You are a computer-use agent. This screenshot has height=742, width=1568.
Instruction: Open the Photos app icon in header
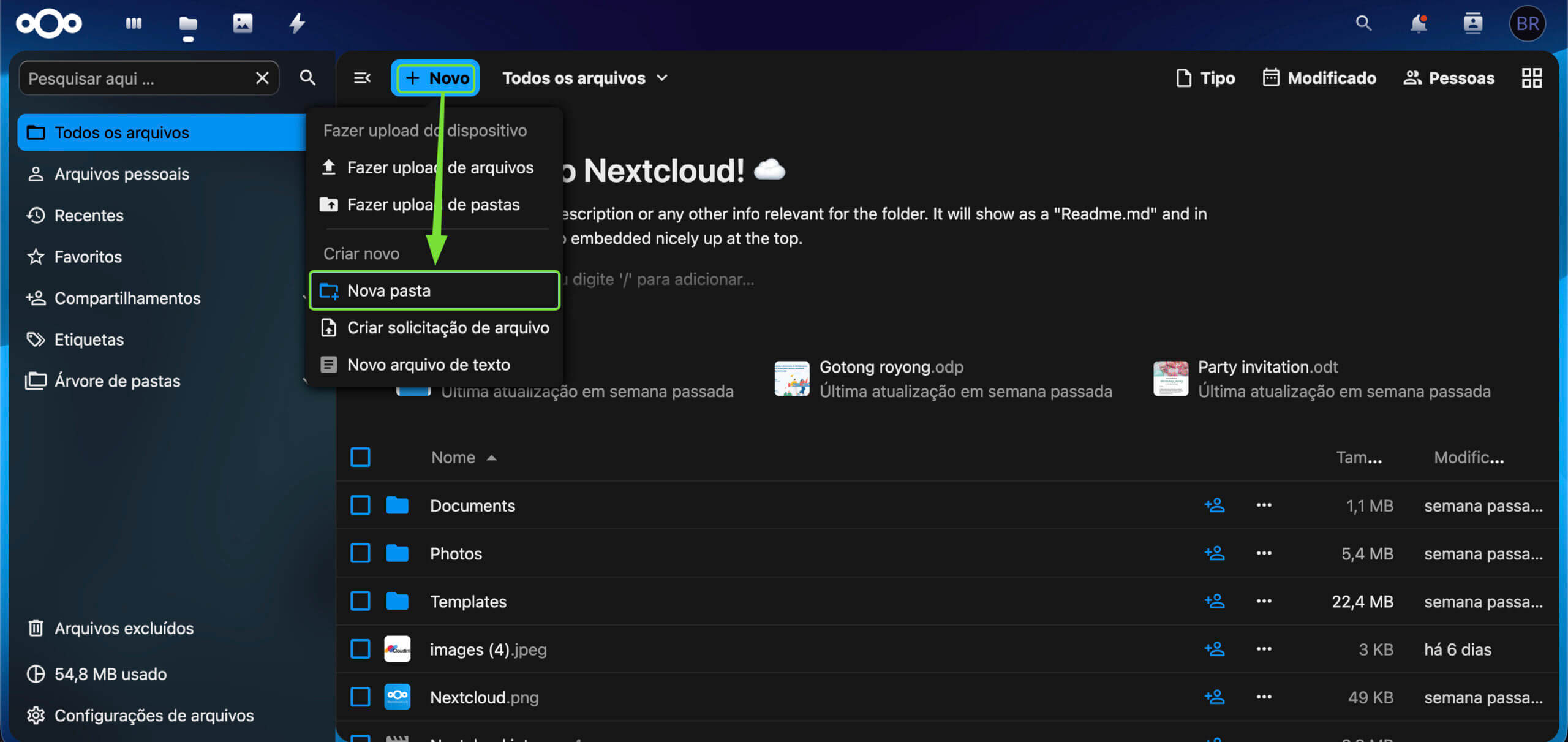pyautogui.click(x=243, y=24)
